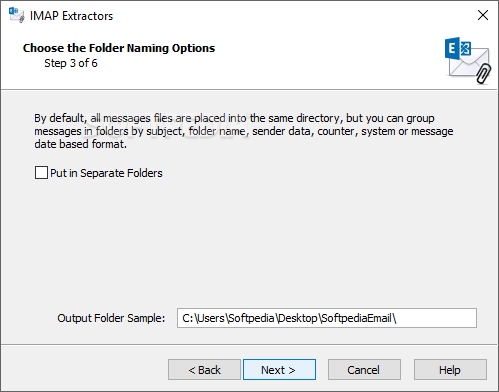Click the IMAP Extractors title text

click(72, 16)
